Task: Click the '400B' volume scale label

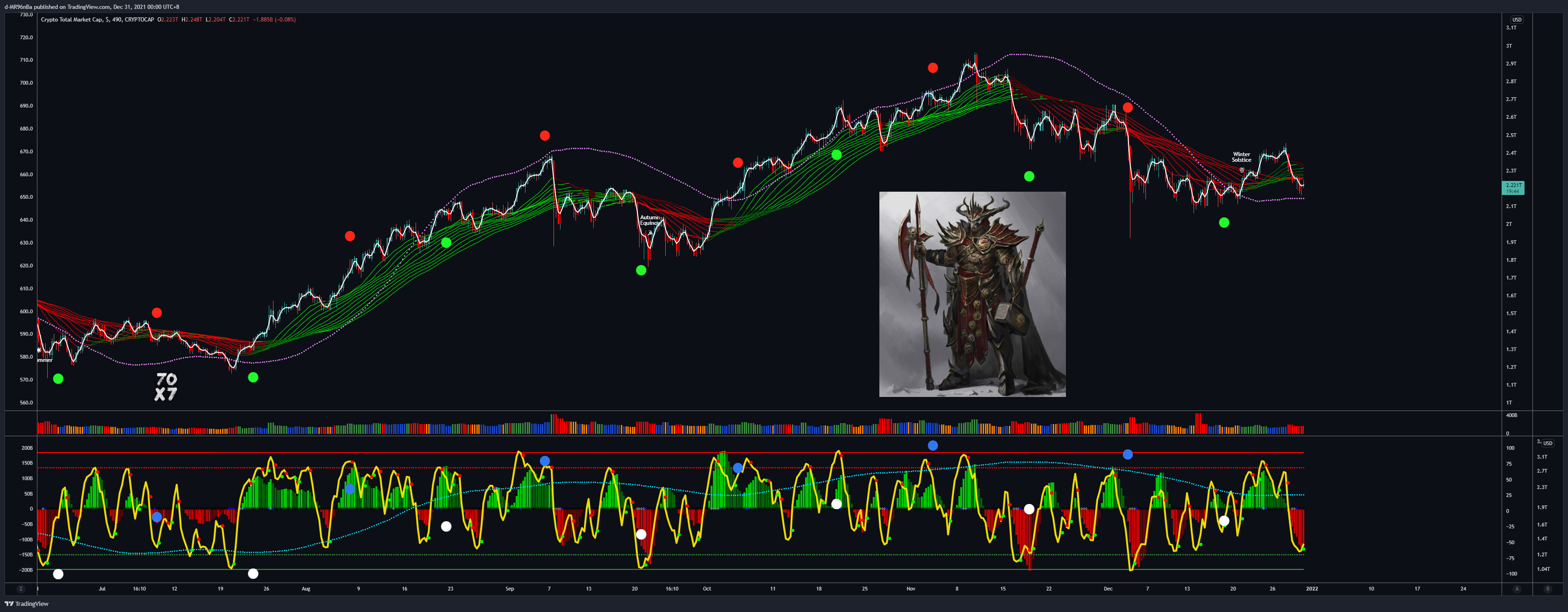Action: tap(1511, 415)
